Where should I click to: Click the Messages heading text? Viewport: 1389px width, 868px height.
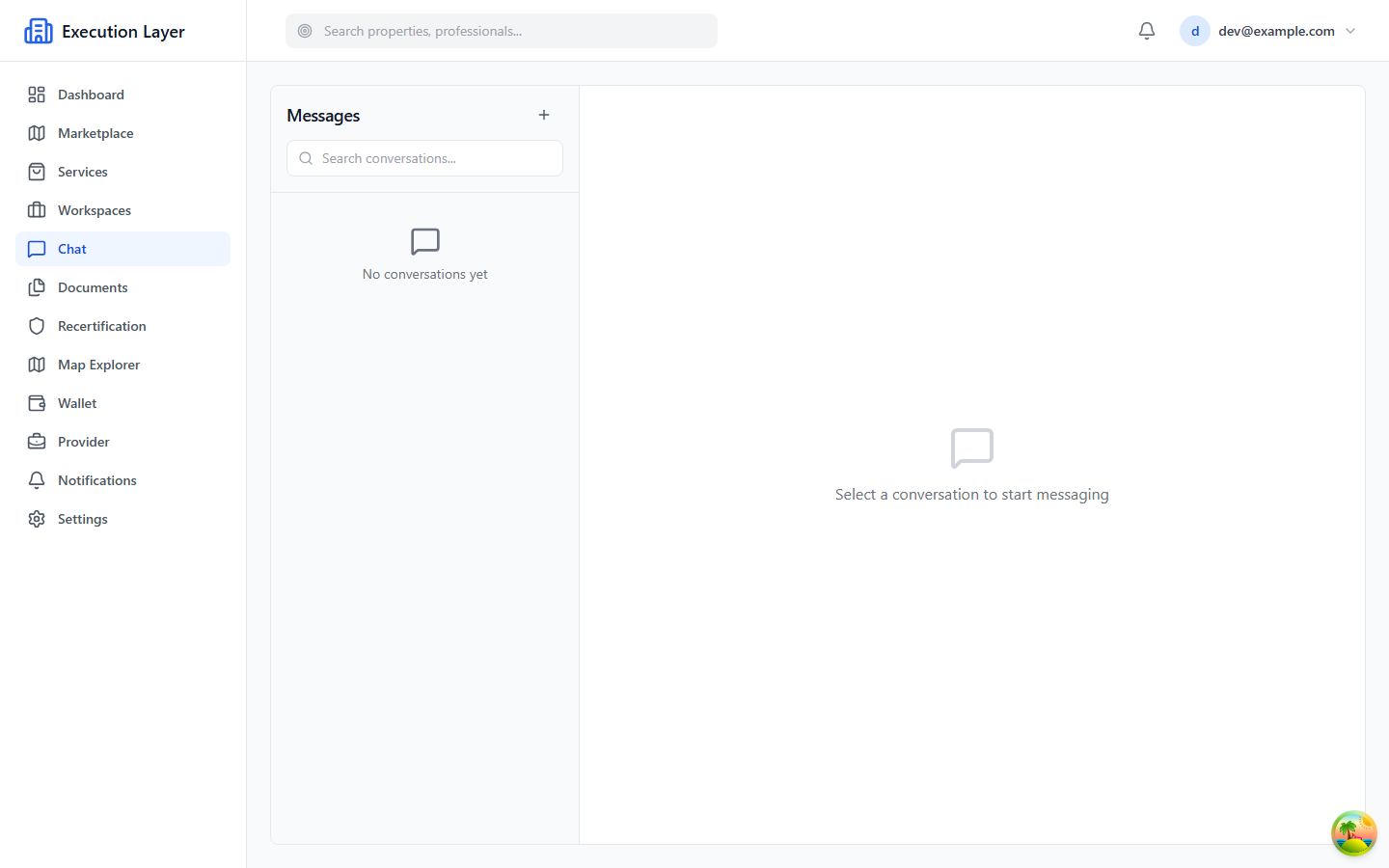[323, 116]
